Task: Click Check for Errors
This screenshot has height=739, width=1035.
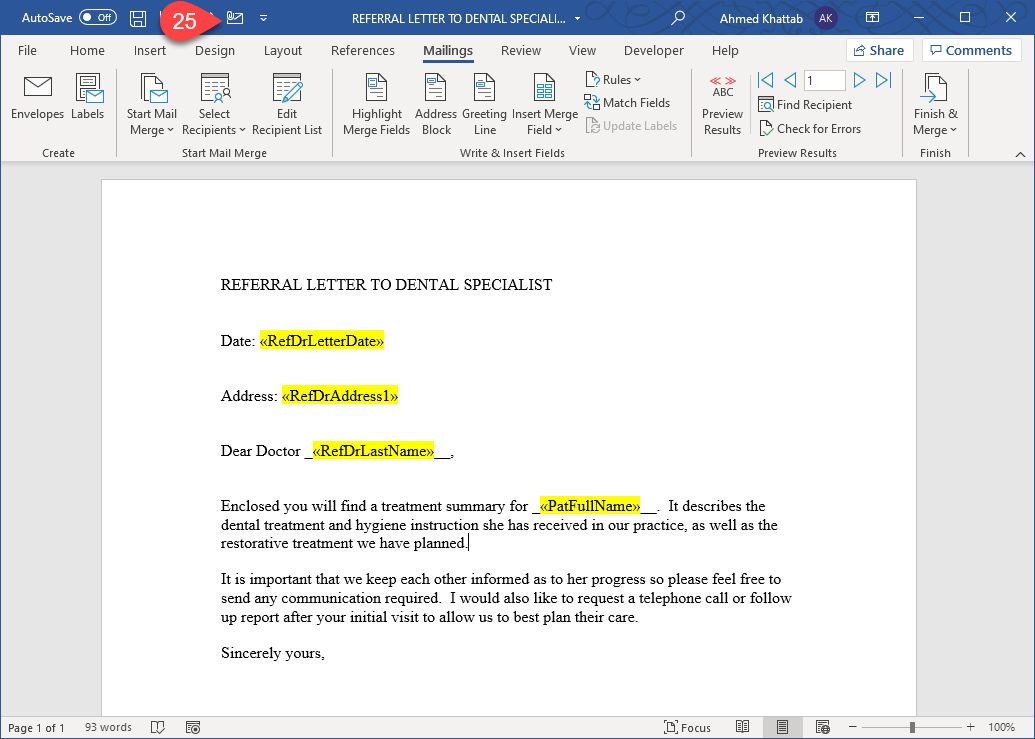Action: point(810,129)
